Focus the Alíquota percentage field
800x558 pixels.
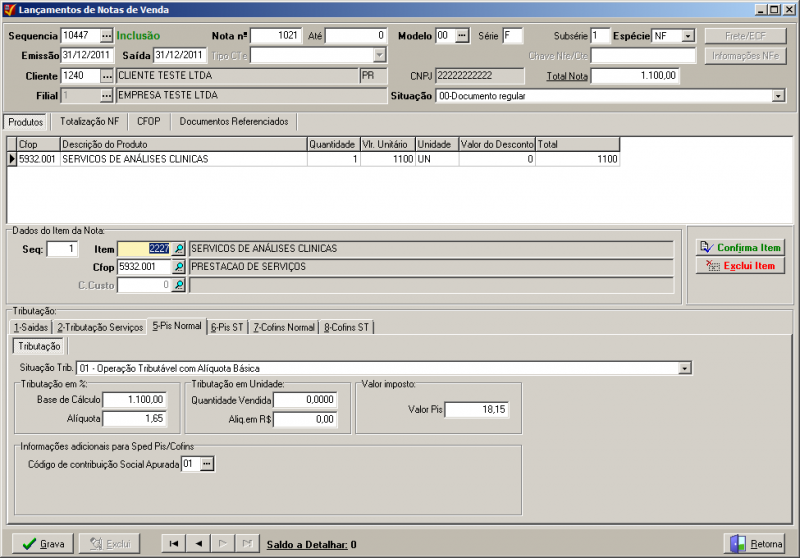point(134,419)
